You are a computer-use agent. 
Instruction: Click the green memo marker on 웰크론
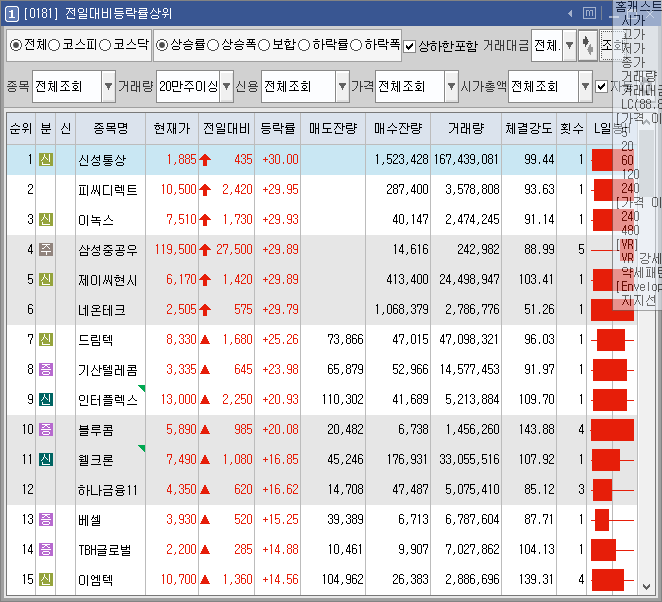142,448
